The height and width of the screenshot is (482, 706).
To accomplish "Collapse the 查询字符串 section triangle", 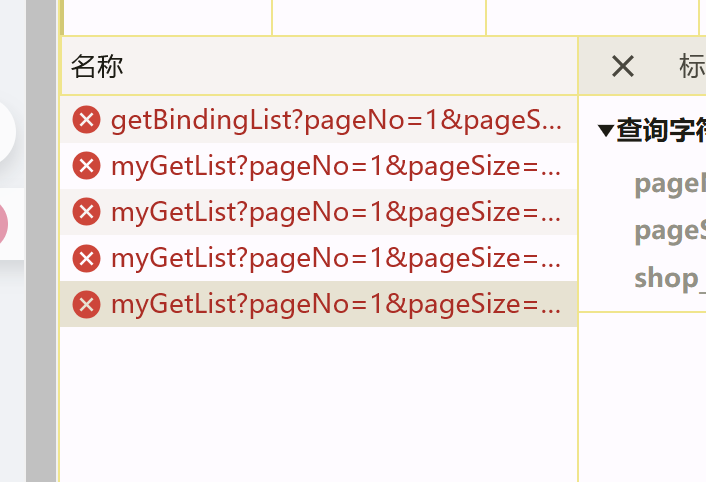I will 605,131.
